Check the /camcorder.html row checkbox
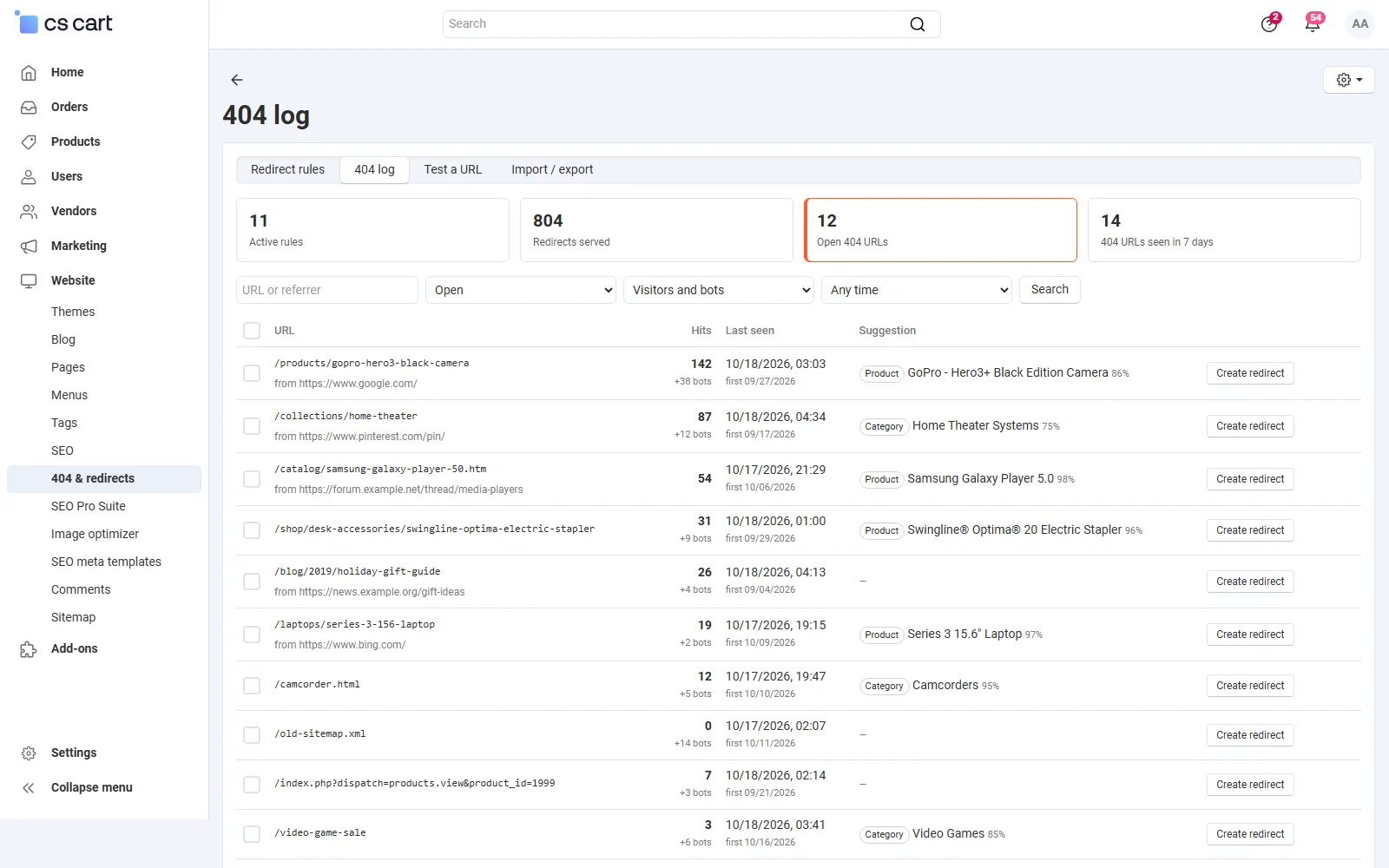Viewport: 1389px width, 868px height. (252, 686)
